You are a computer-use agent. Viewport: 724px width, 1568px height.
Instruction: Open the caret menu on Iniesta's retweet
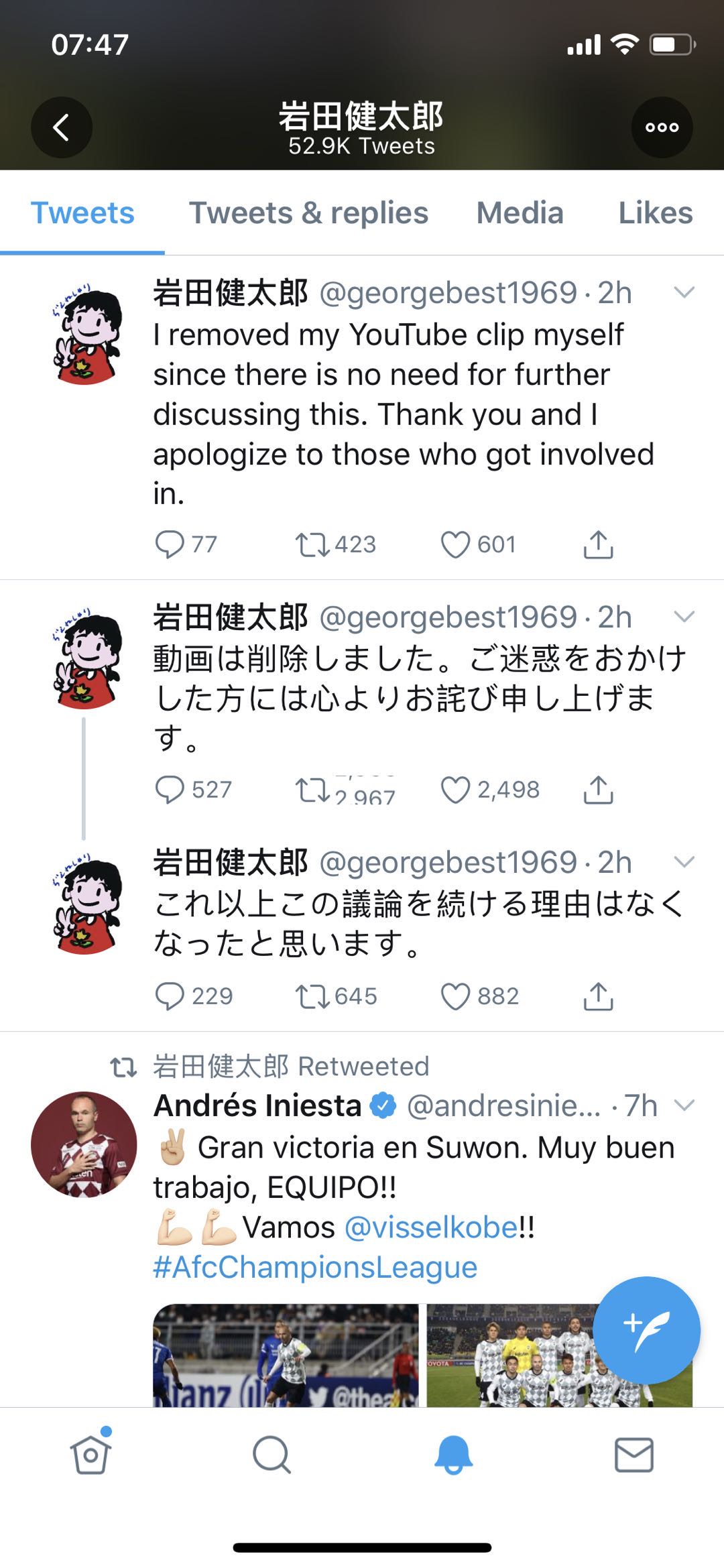point(684,1103)
